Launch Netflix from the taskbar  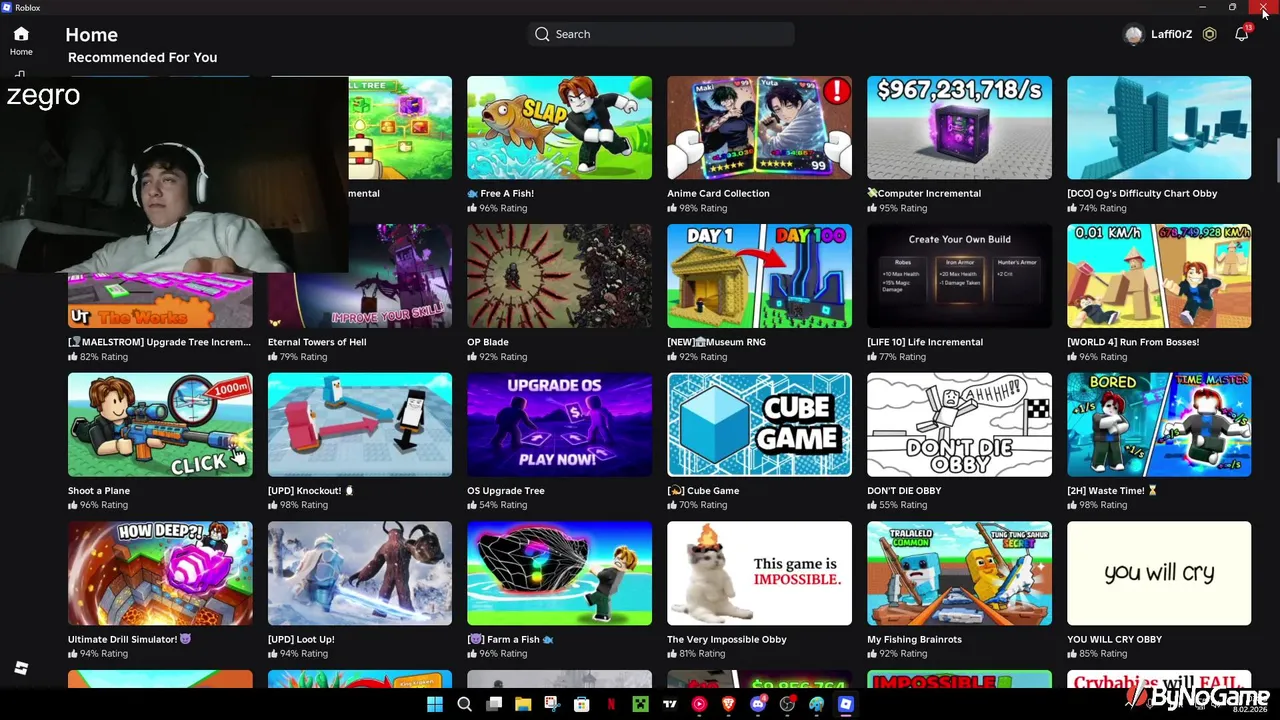611,704
